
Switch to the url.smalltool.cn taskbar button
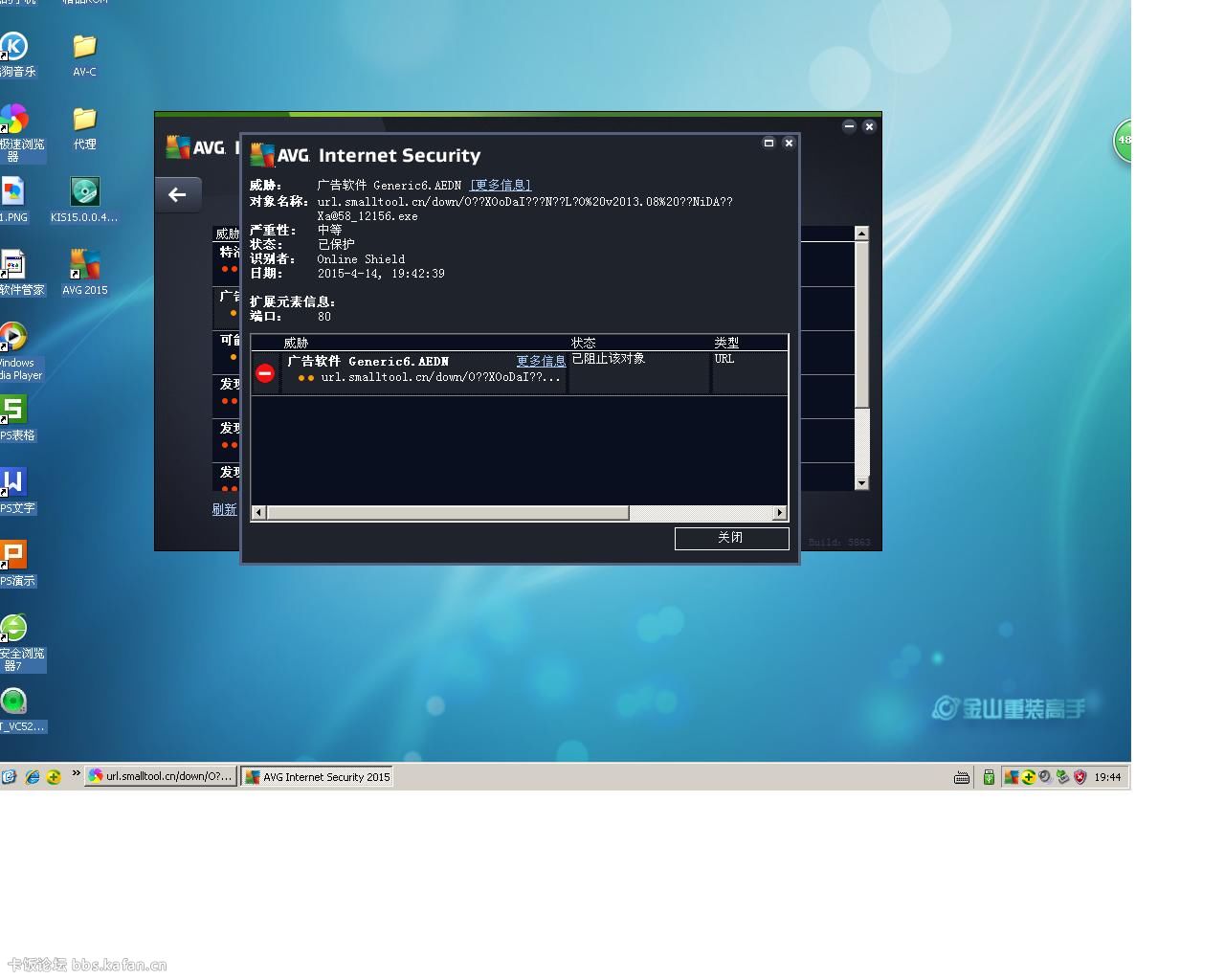coord(161,777)
